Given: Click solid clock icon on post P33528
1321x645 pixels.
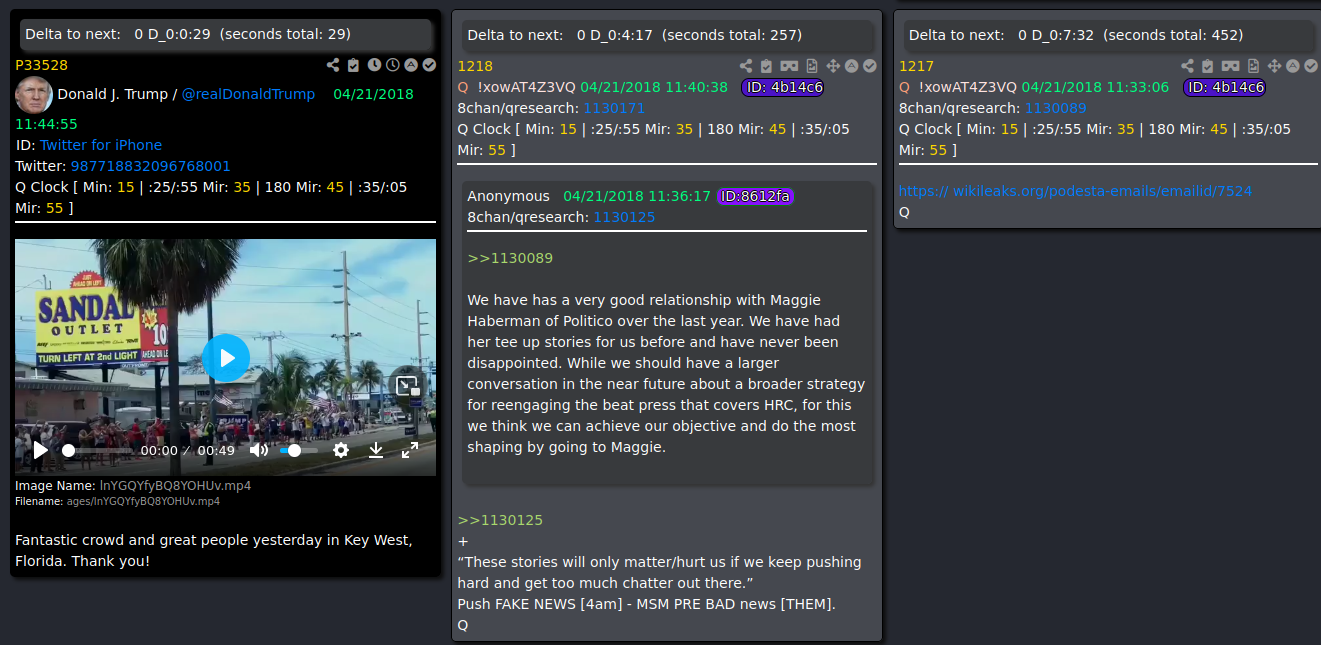Looking at the screenshot, I should tap(374, 65).
